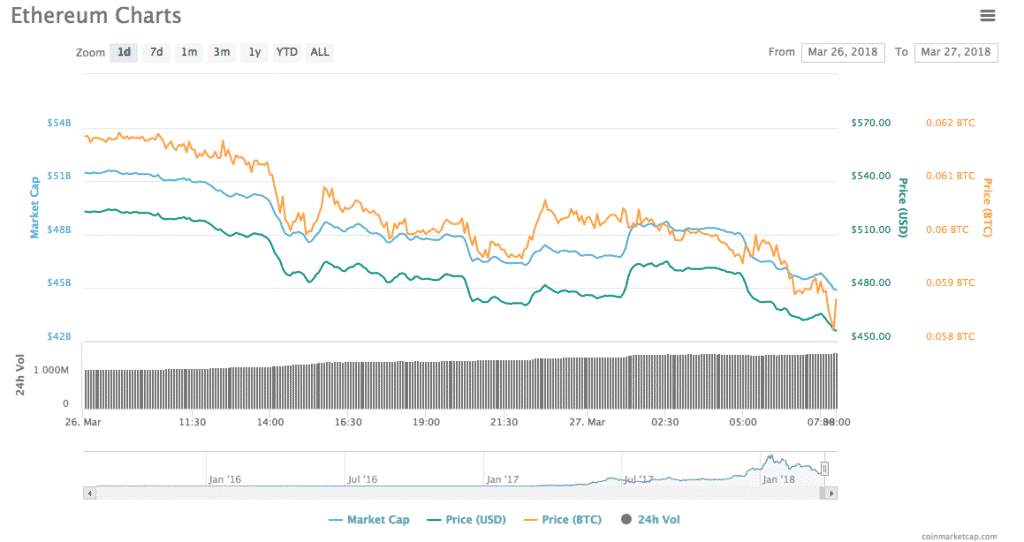Choose the 3m zoom option
This screenshot has width=1024, height=542.
[221, 52]
